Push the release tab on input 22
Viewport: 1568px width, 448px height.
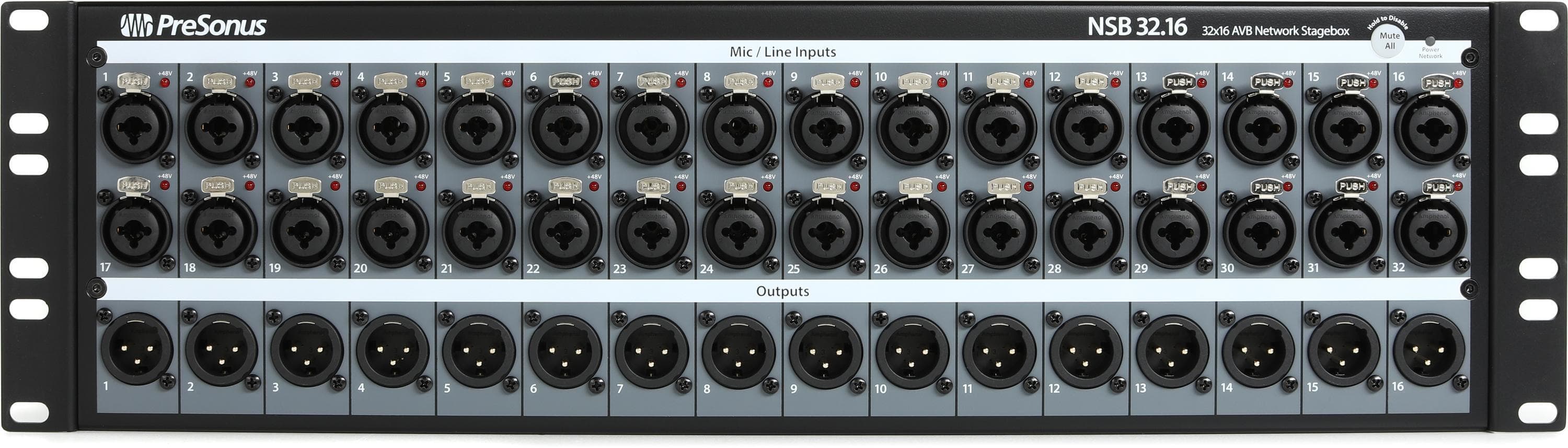point(566,185)
